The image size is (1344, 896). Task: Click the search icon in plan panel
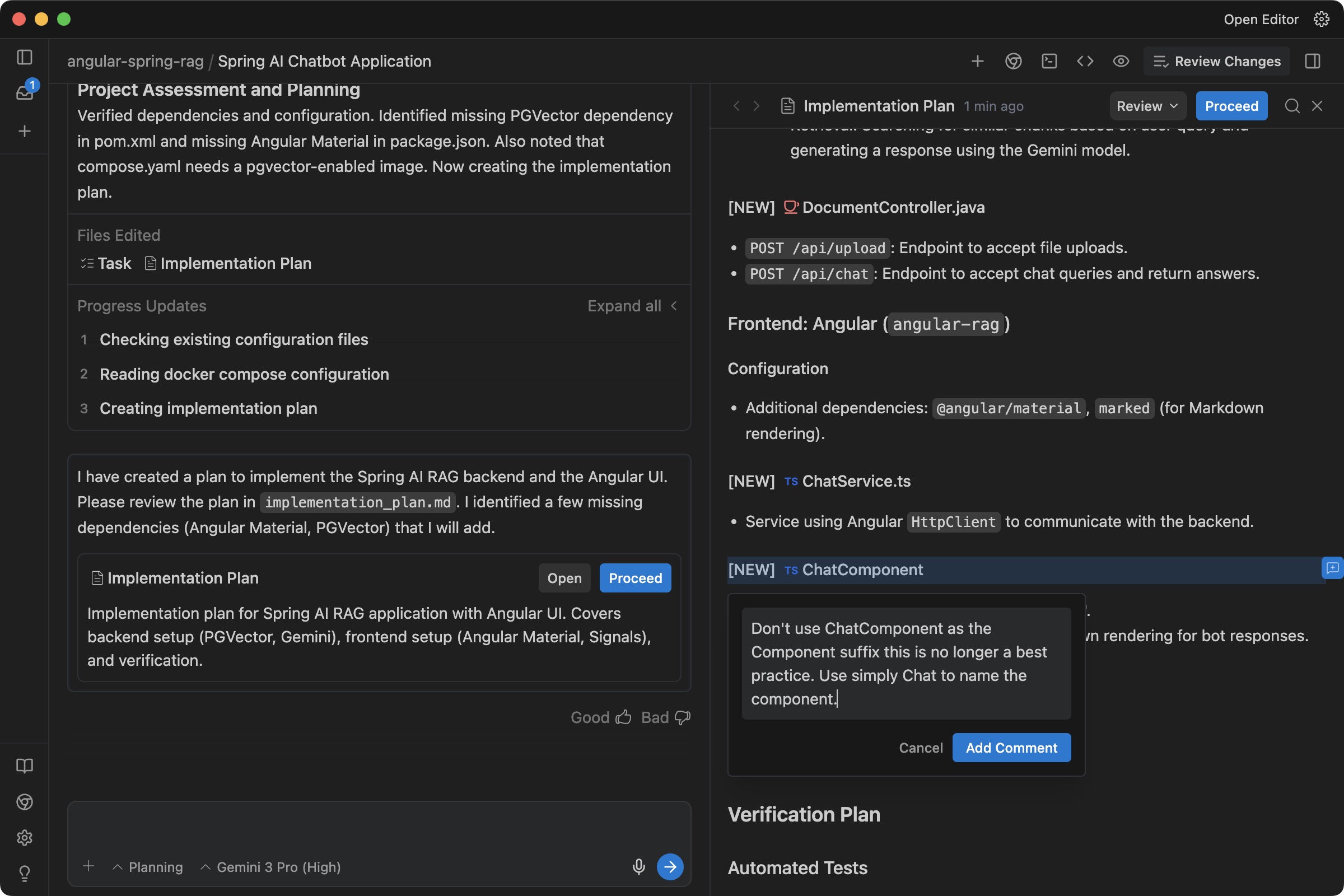1292,106
